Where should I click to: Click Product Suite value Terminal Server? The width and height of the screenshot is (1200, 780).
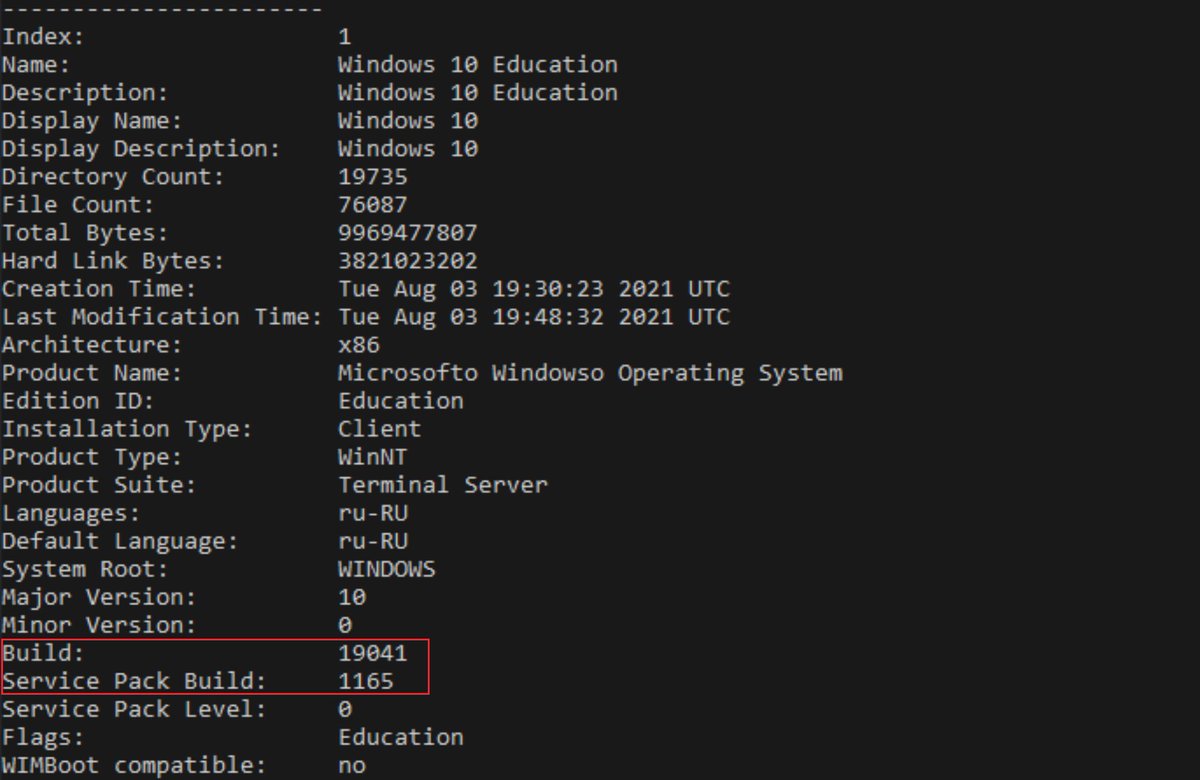tap(443, 485)
